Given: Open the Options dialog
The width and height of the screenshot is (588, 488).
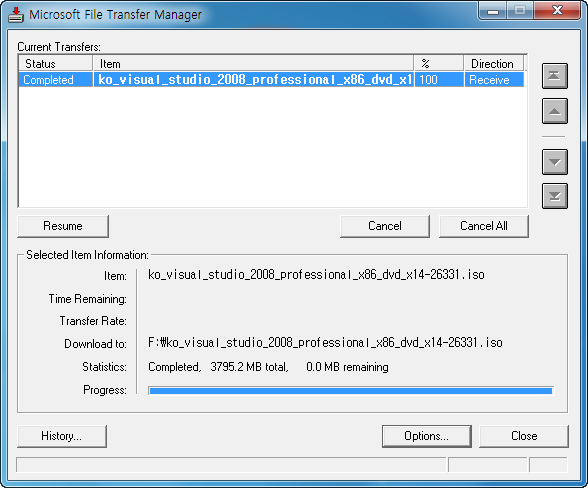Looking at the screenshot, I should tap(427, 436).
